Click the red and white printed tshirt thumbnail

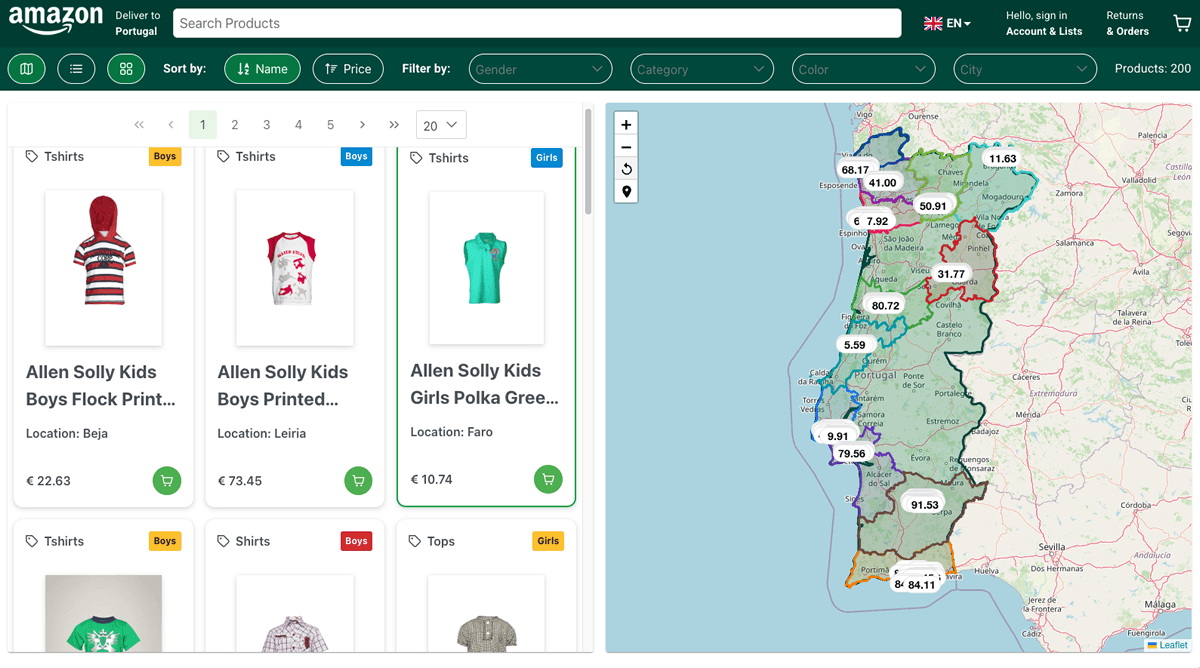click(294, 268)
